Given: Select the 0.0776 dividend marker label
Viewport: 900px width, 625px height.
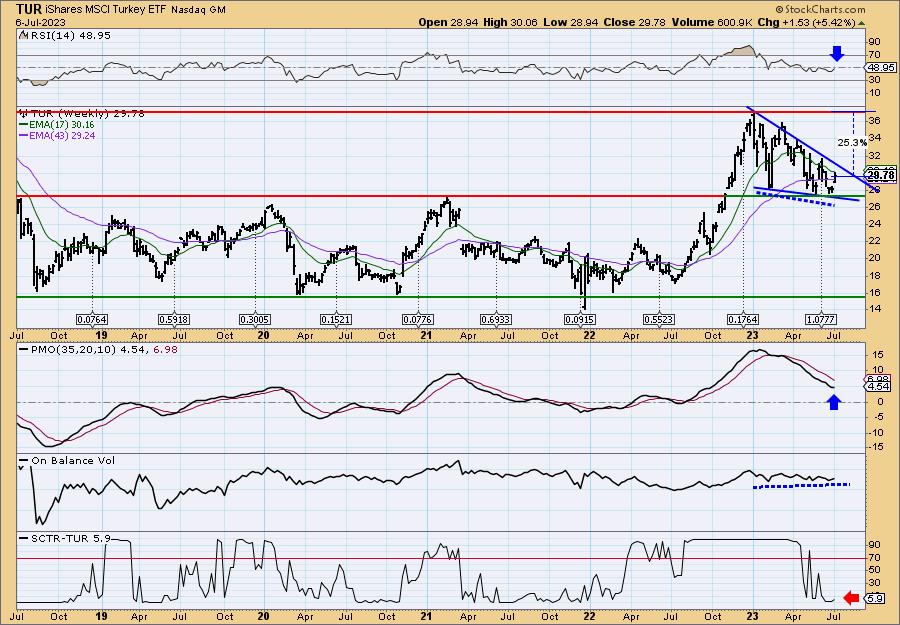Looking at the screenshot, I should [418, 319].
